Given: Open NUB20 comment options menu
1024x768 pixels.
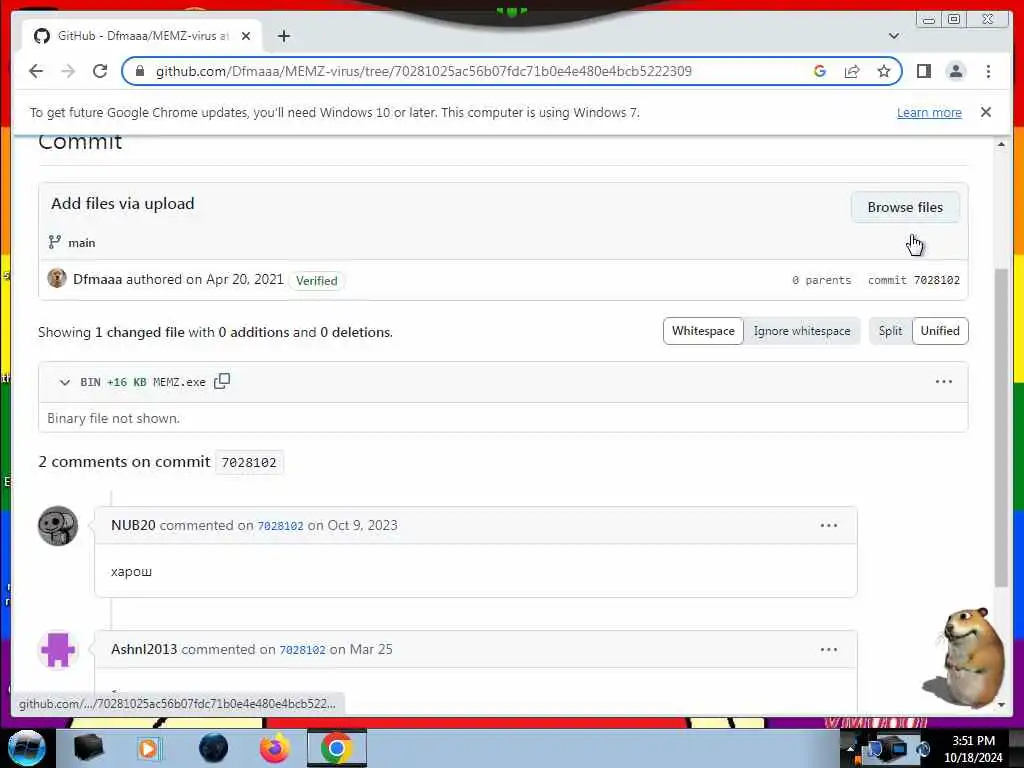Looking at the screenshot, I should (x=829, y=525).
